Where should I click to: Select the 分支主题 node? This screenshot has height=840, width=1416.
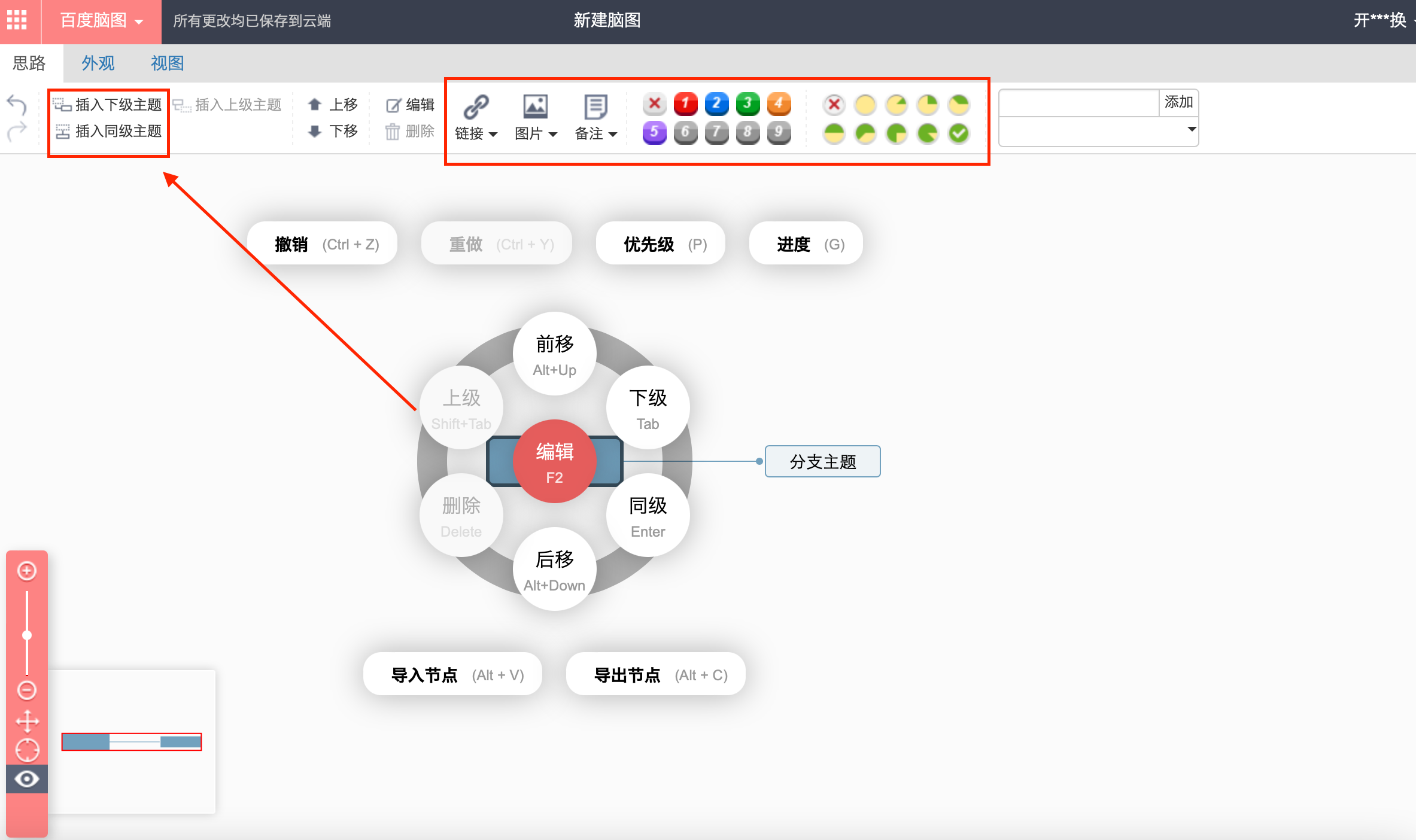pos(823,461)
